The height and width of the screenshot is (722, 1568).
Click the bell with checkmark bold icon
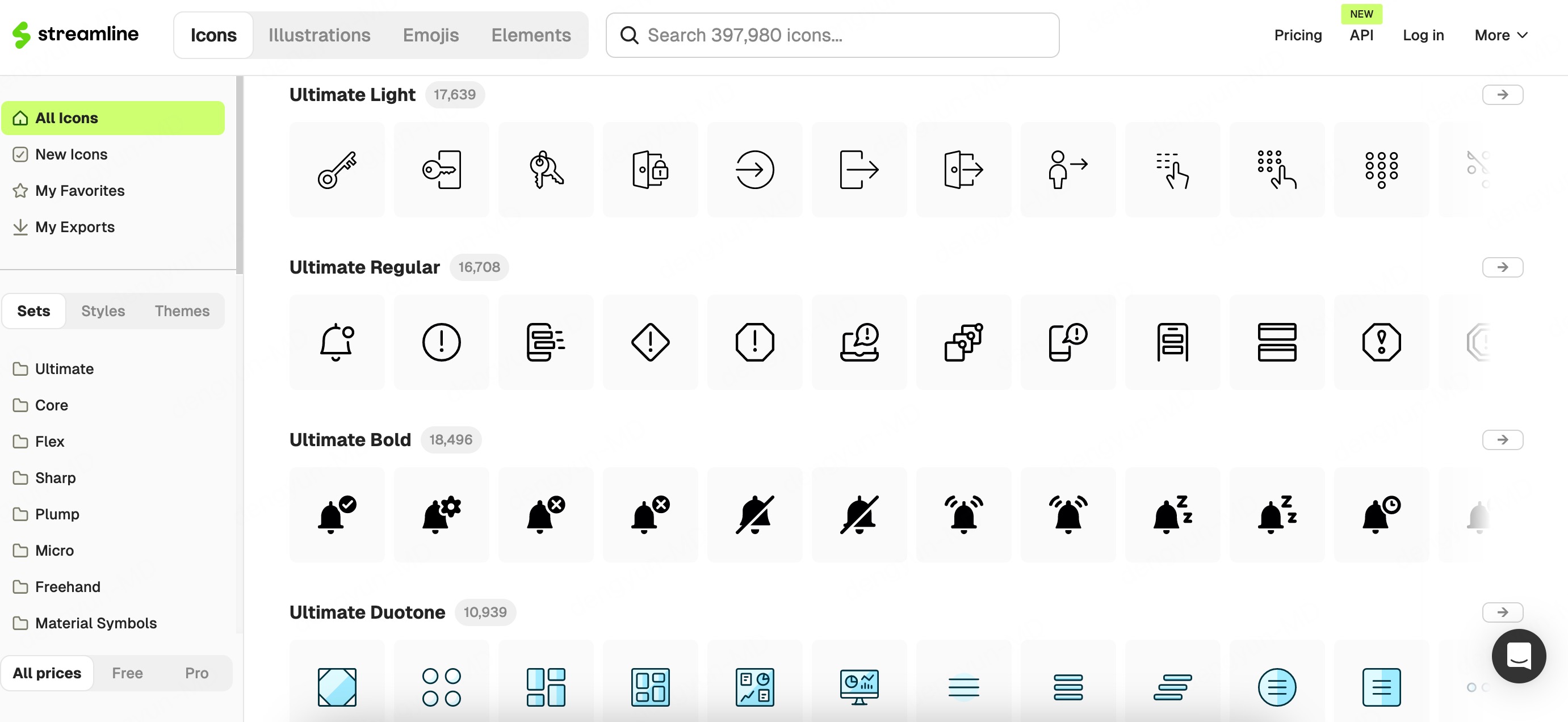pos(337,514)
